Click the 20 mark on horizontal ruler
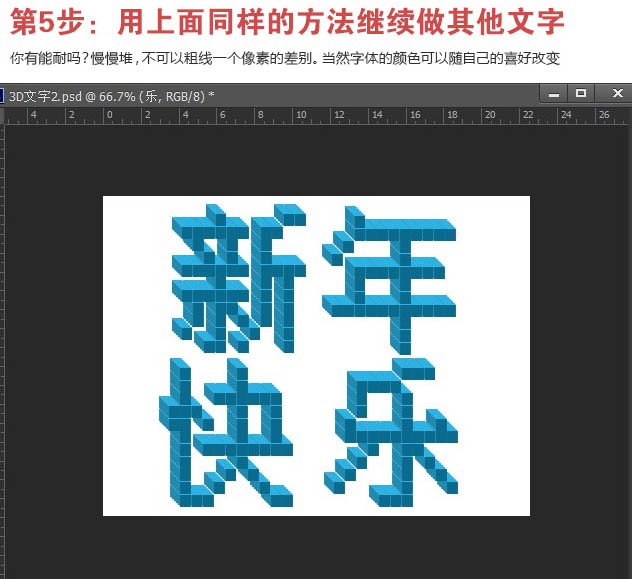Screen dimensions: 632x579 [491, 115]
